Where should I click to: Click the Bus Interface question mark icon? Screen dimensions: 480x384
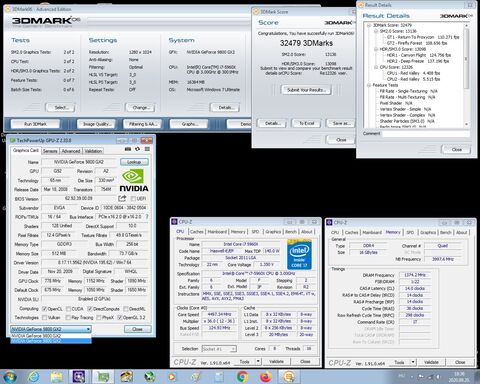point(147,217)
